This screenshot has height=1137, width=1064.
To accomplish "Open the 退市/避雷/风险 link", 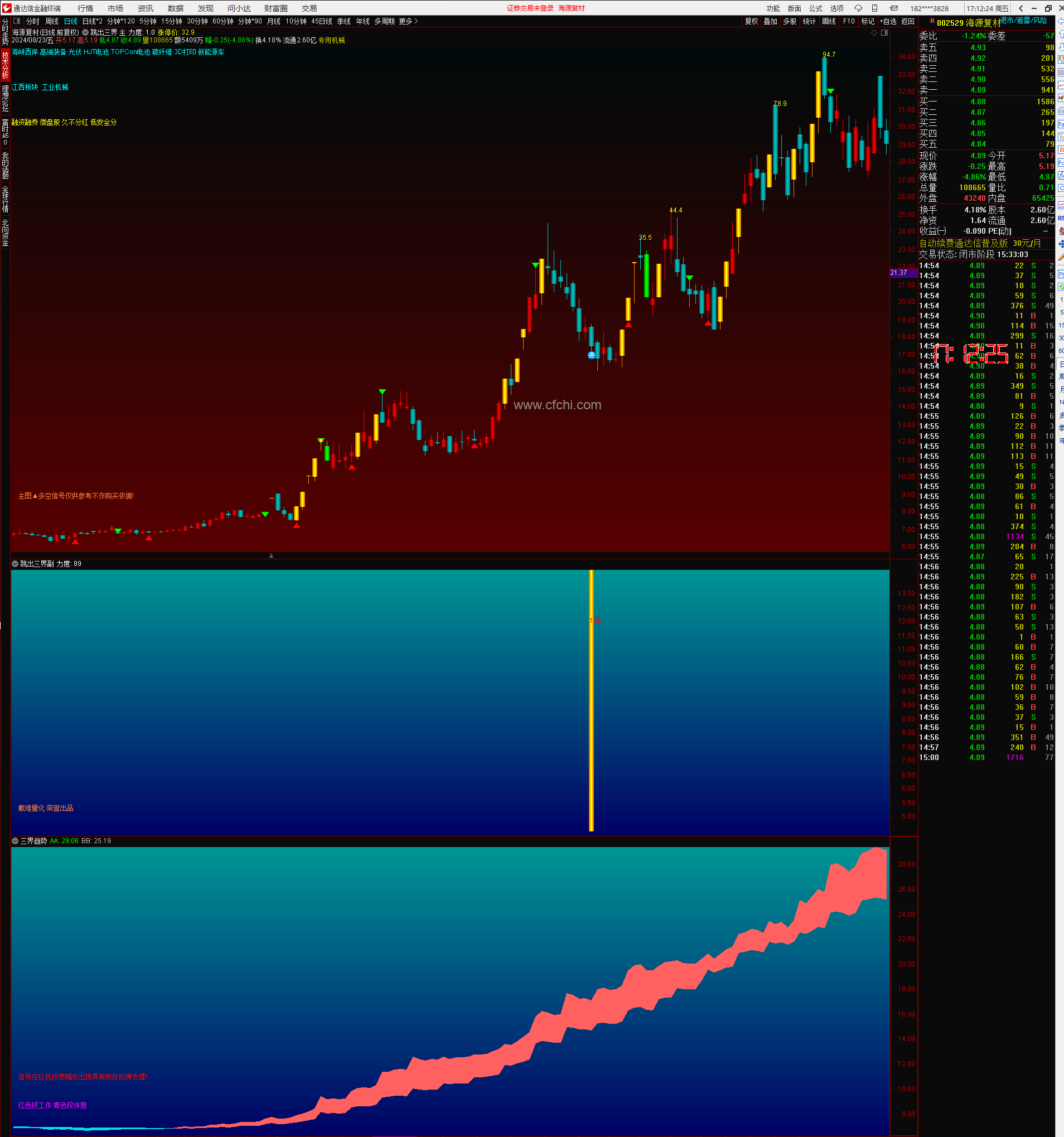I will [1023, 20].
